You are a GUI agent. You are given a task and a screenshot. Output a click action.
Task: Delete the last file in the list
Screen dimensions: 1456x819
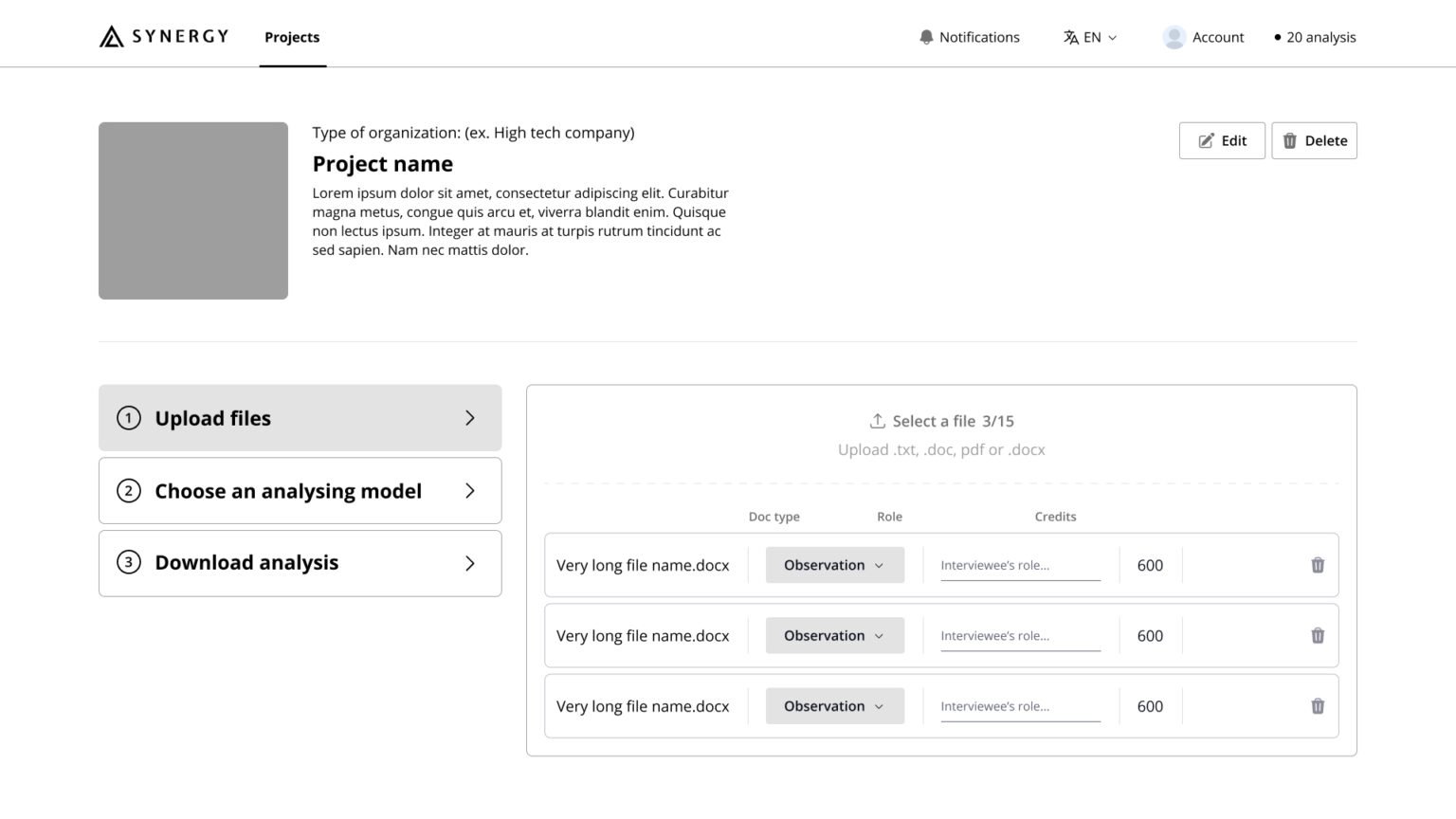point(1317,705)
